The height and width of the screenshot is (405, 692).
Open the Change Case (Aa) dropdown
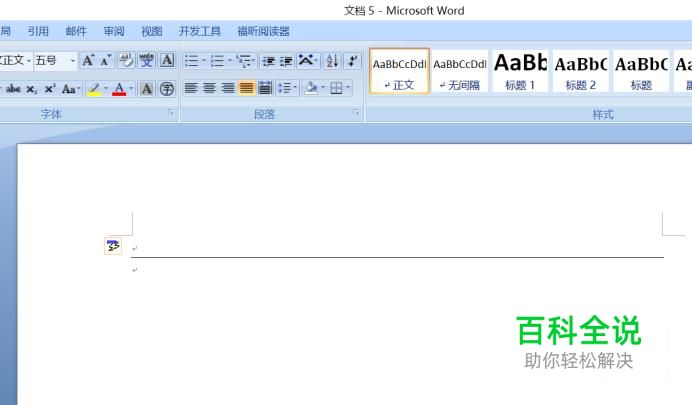pyautogui.click(x=71, y=89)
